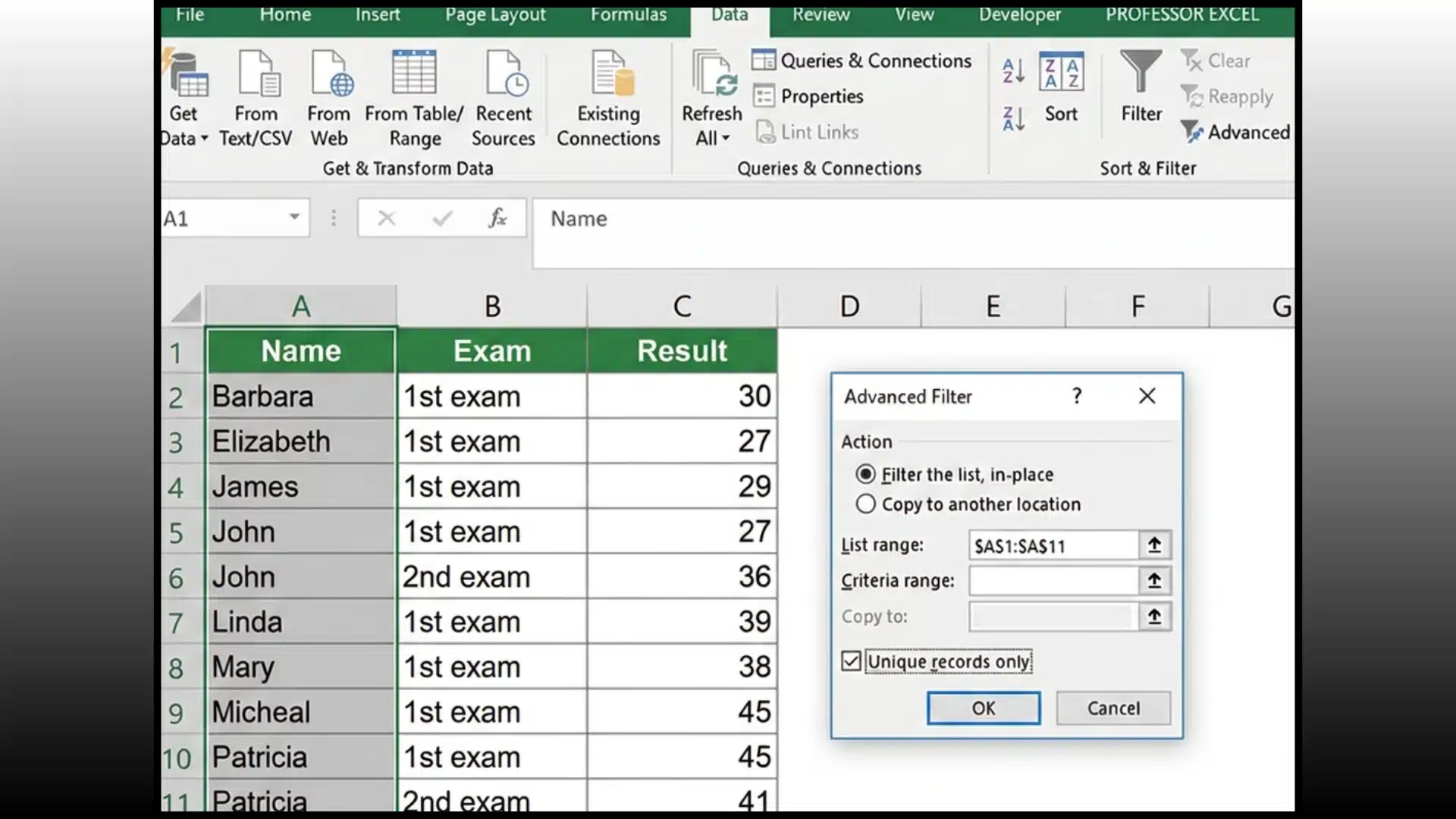Select the cell with result 36

click(x=682, y=577)
